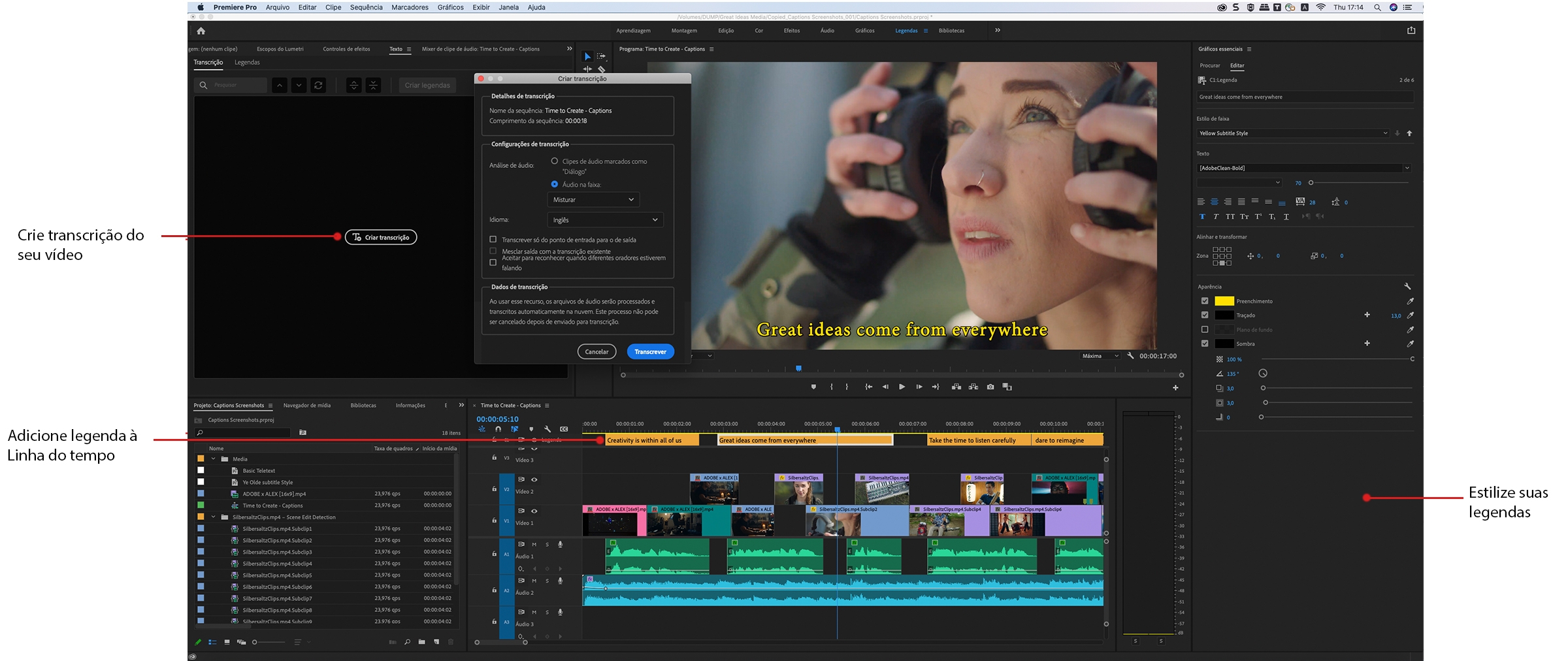
Task: Play the program monitor video
Action: coord(902,387)
